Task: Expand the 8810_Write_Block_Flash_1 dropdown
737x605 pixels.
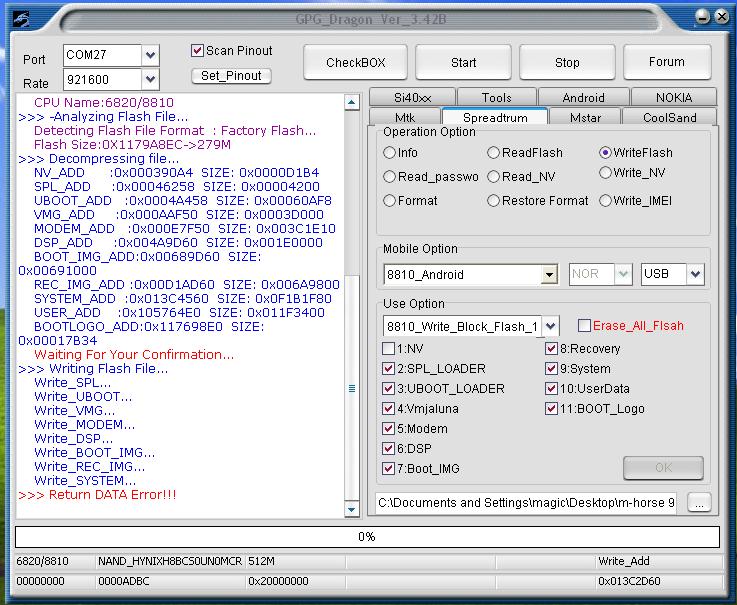Action: (x=550, y=326)
